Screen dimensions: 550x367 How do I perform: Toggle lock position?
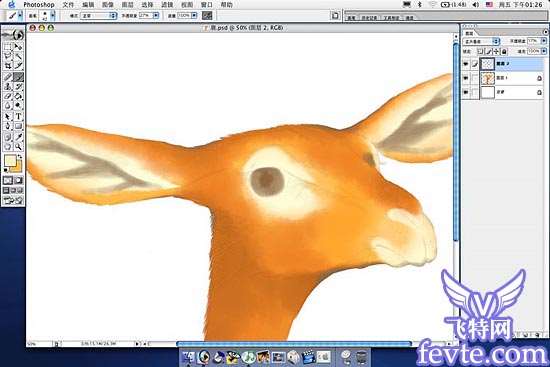[x=496, y=51]
